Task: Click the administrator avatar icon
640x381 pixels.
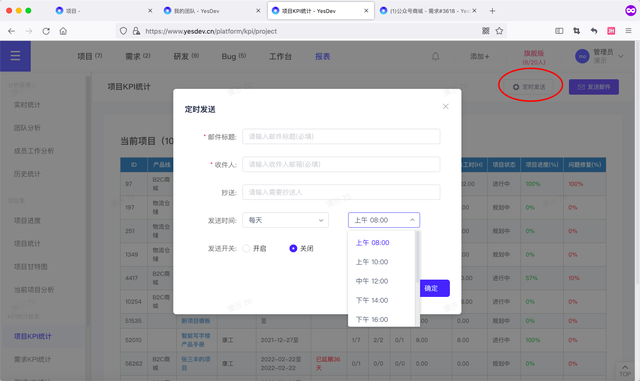Action: [x=582, y=56]
